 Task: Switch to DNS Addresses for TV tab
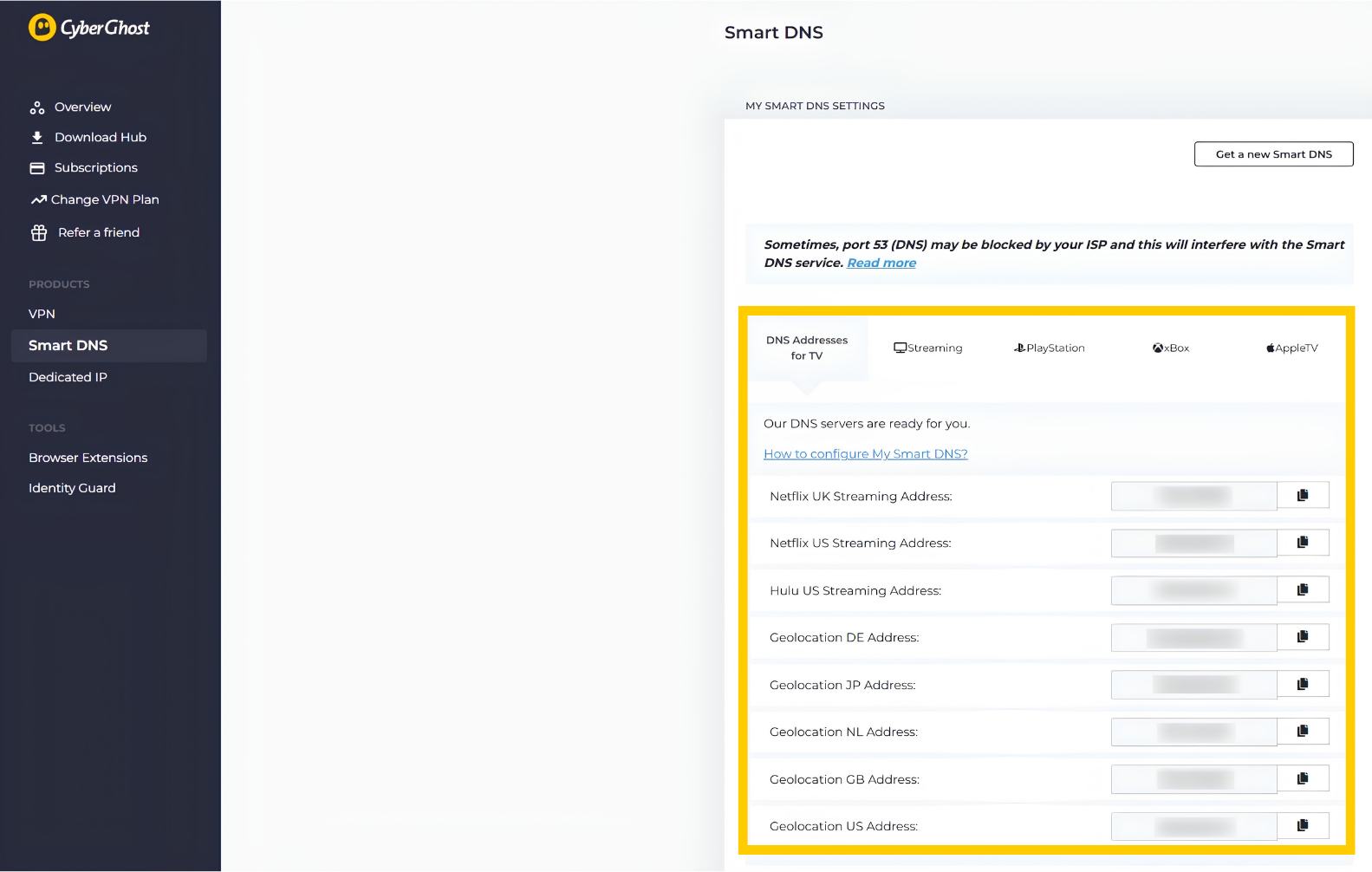pyautogui.click(x=807, y=348)
